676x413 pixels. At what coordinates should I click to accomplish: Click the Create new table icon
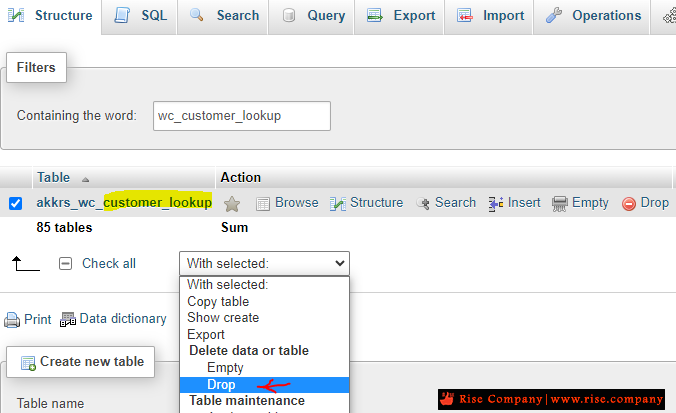(x=28, y=363)
